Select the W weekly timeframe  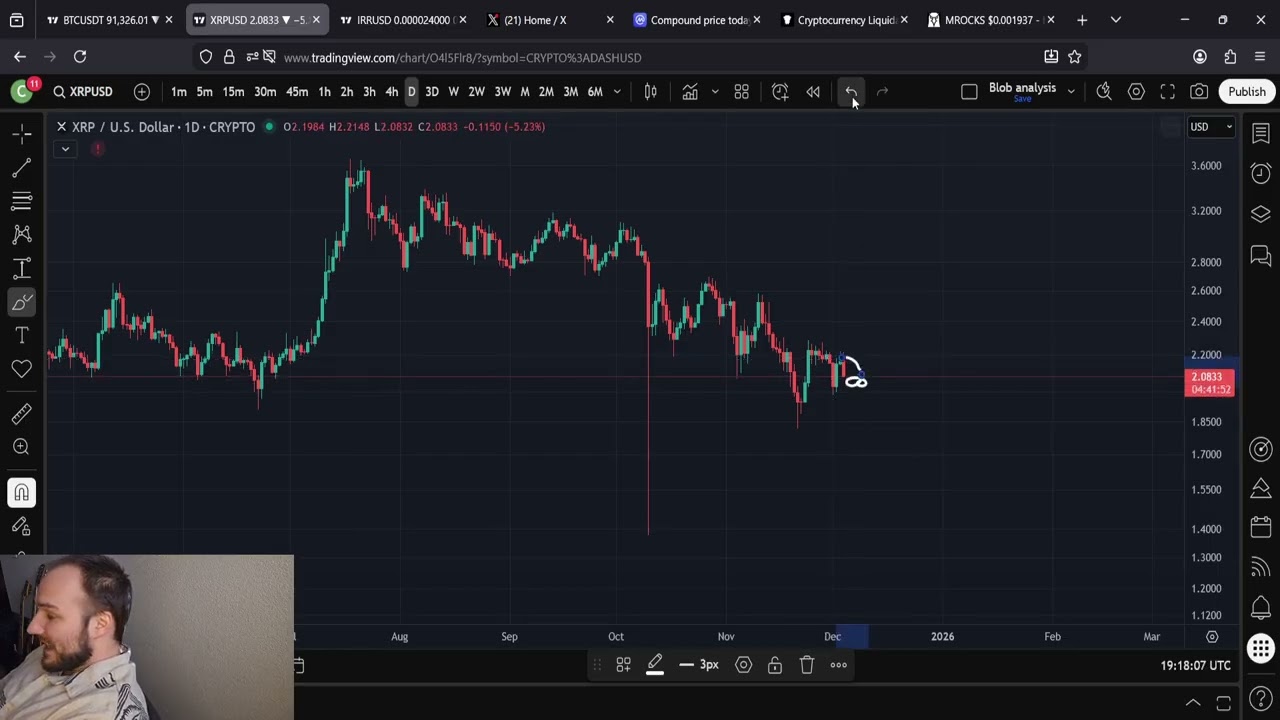pos(453,92)
